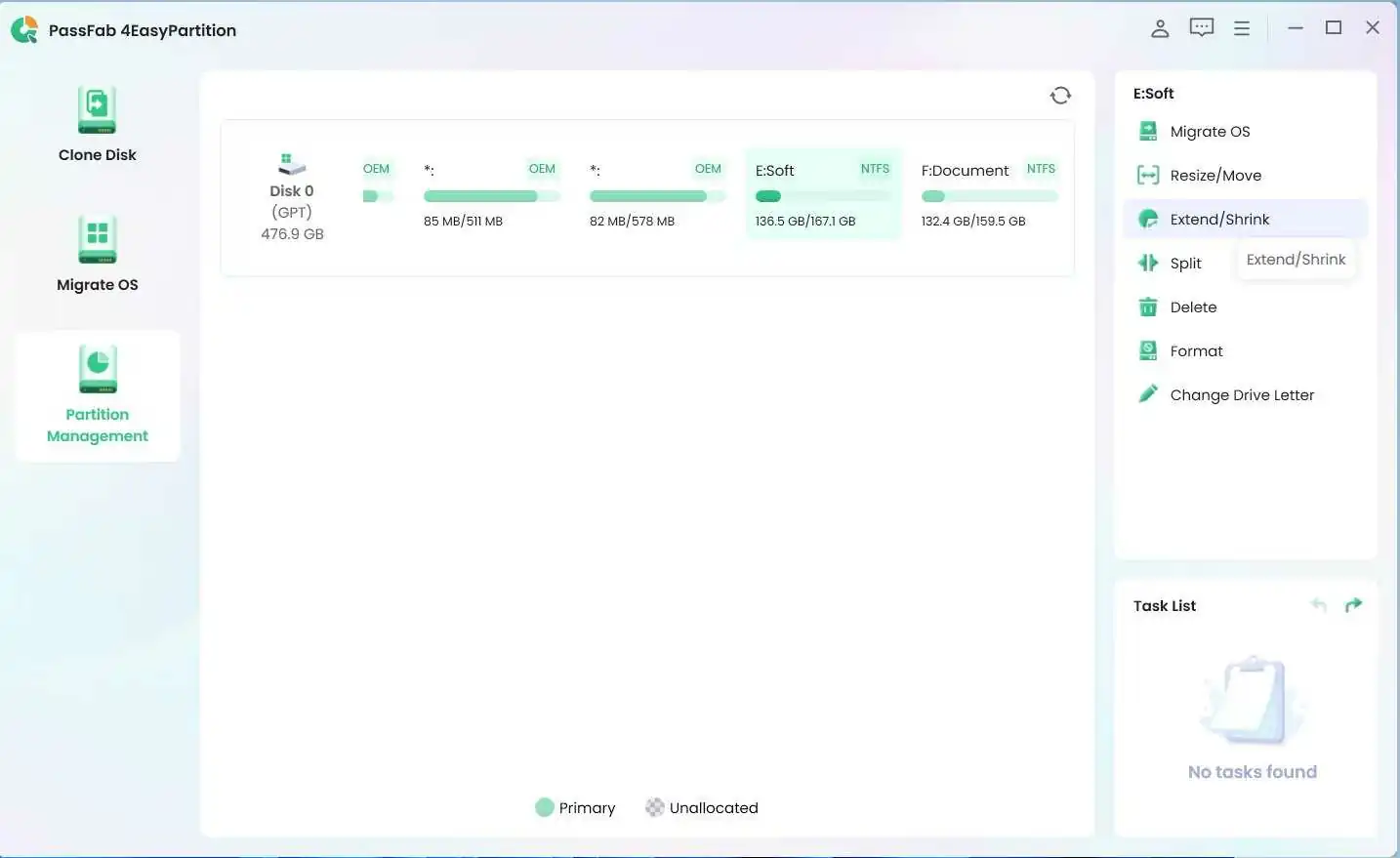The width and height of the screenshot is (1400, 858).
Task: Click the 85 MB/511 MB usage bar
Action: click(491, 196)
